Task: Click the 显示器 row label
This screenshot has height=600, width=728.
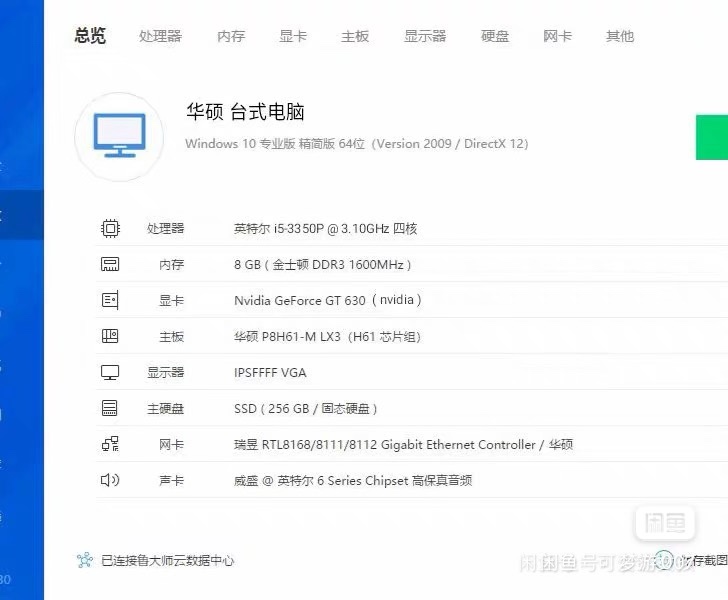Action: pos(165,372)
